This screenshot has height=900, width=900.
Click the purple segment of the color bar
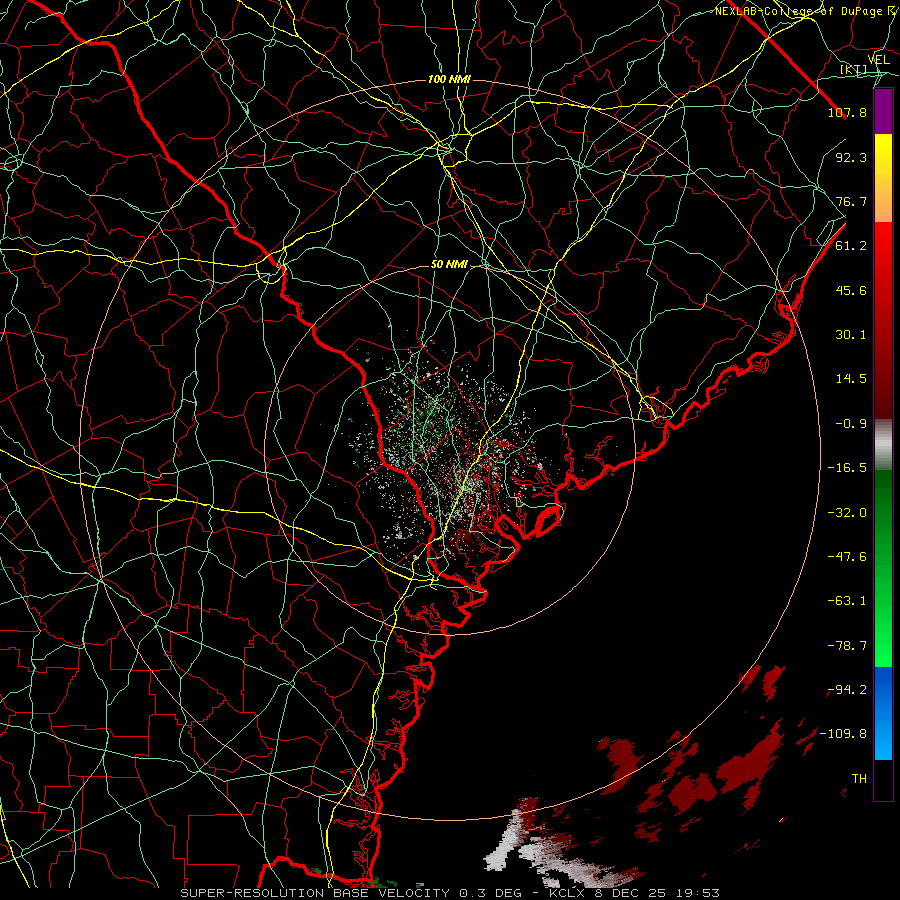(883, 111)
